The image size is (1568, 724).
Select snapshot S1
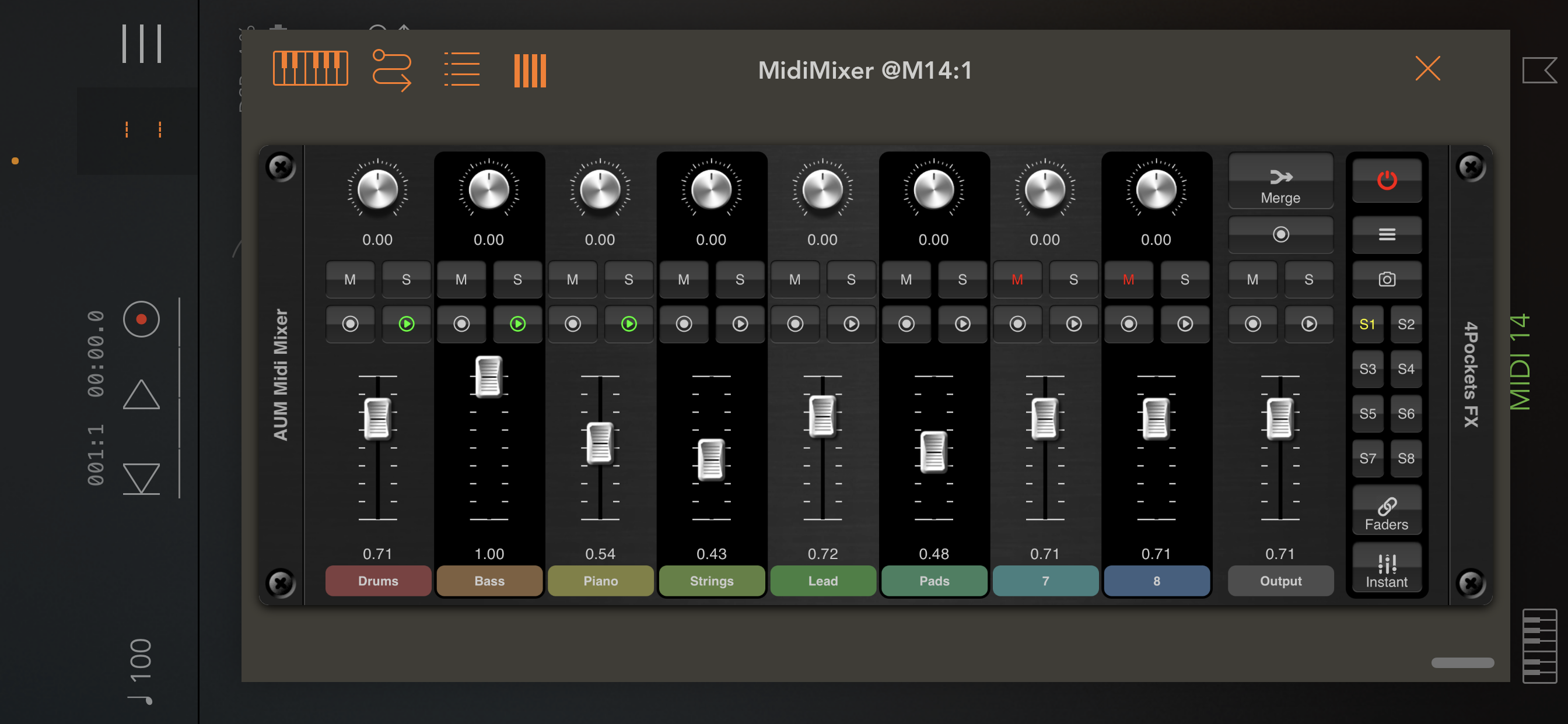pyautogui.click(x=1367, y=324)
